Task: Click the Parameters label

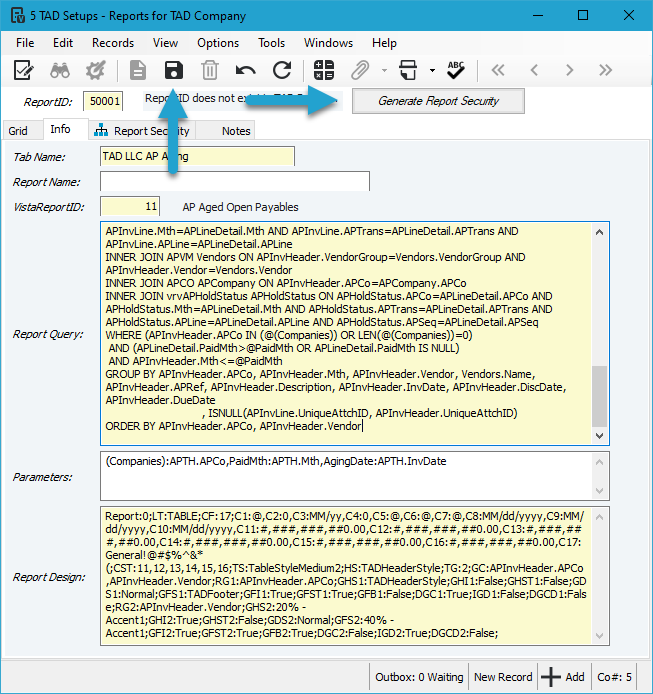Action: (x=43, y=477)
